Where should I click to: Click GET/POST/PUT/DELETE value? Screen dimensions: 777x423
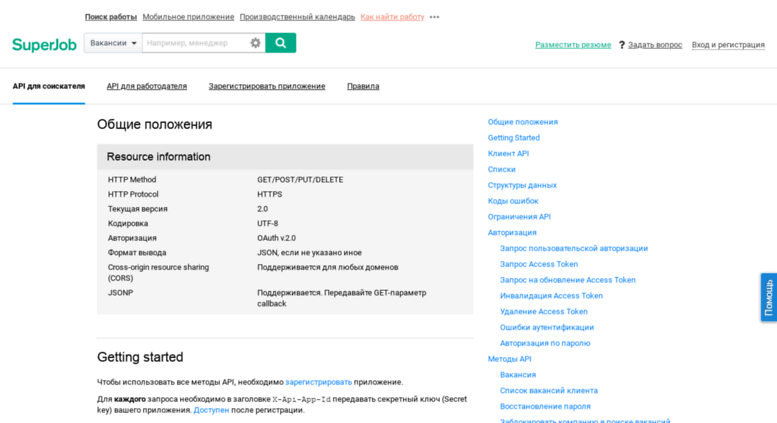pos(300,180)
